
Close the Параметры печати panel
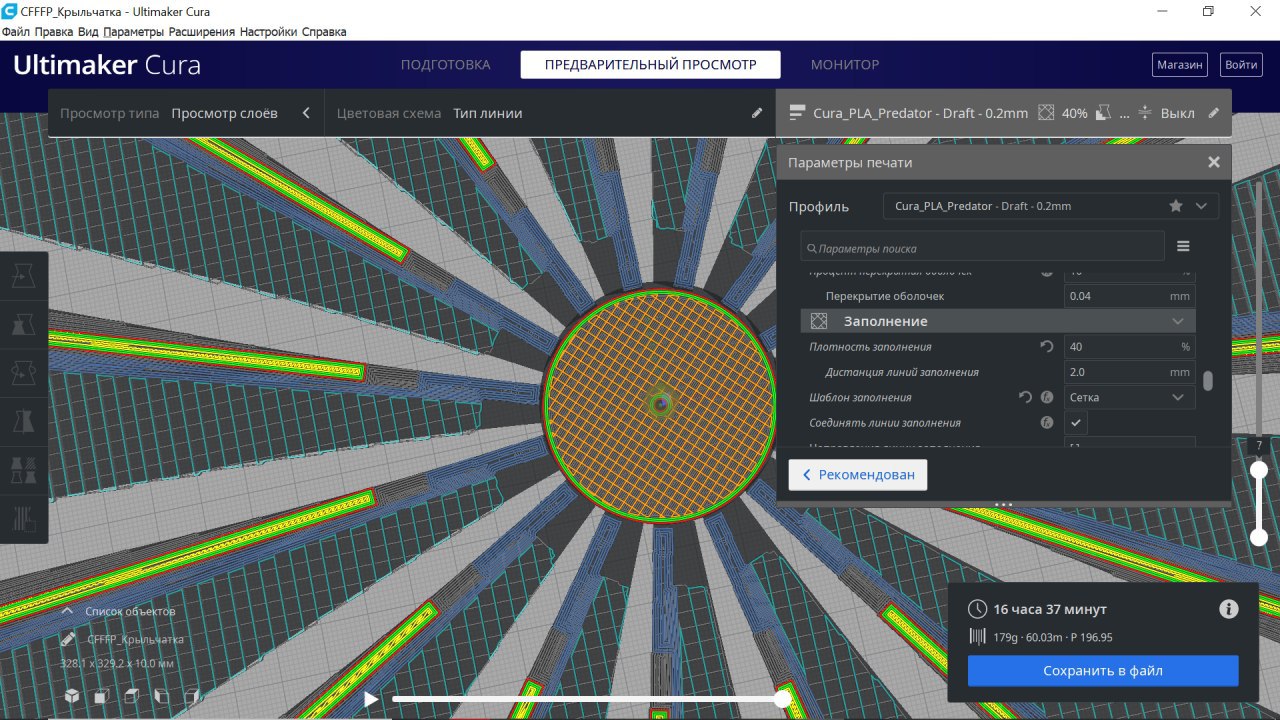click(1214, 162)
